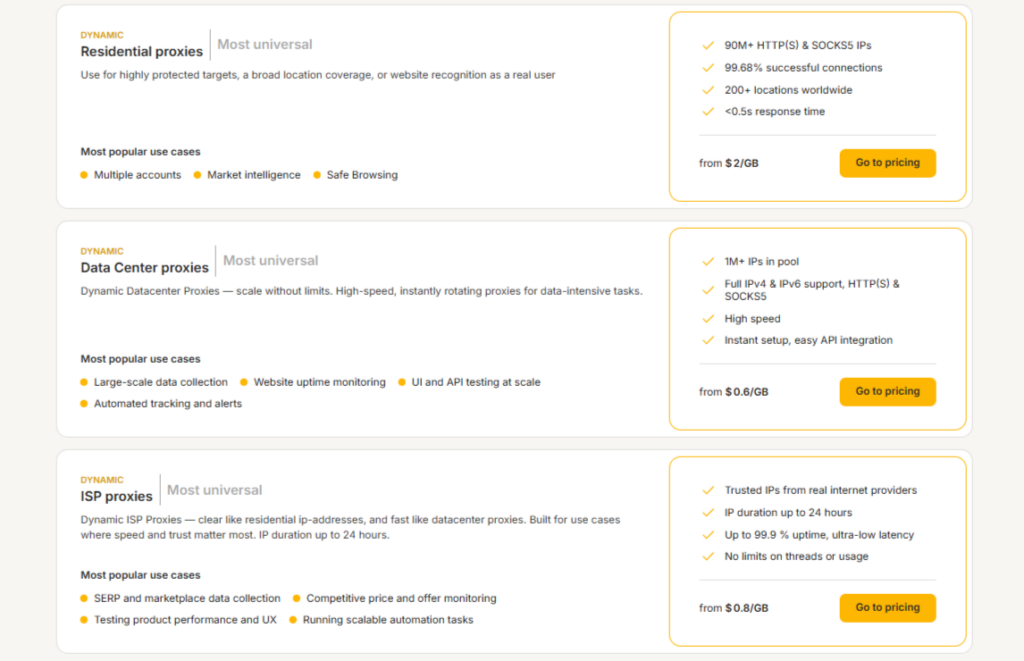Screen dimensions: 1024x661
Task: Click checkmark beside 1M+ IPs in pool
Action: (x=708, y=262)
